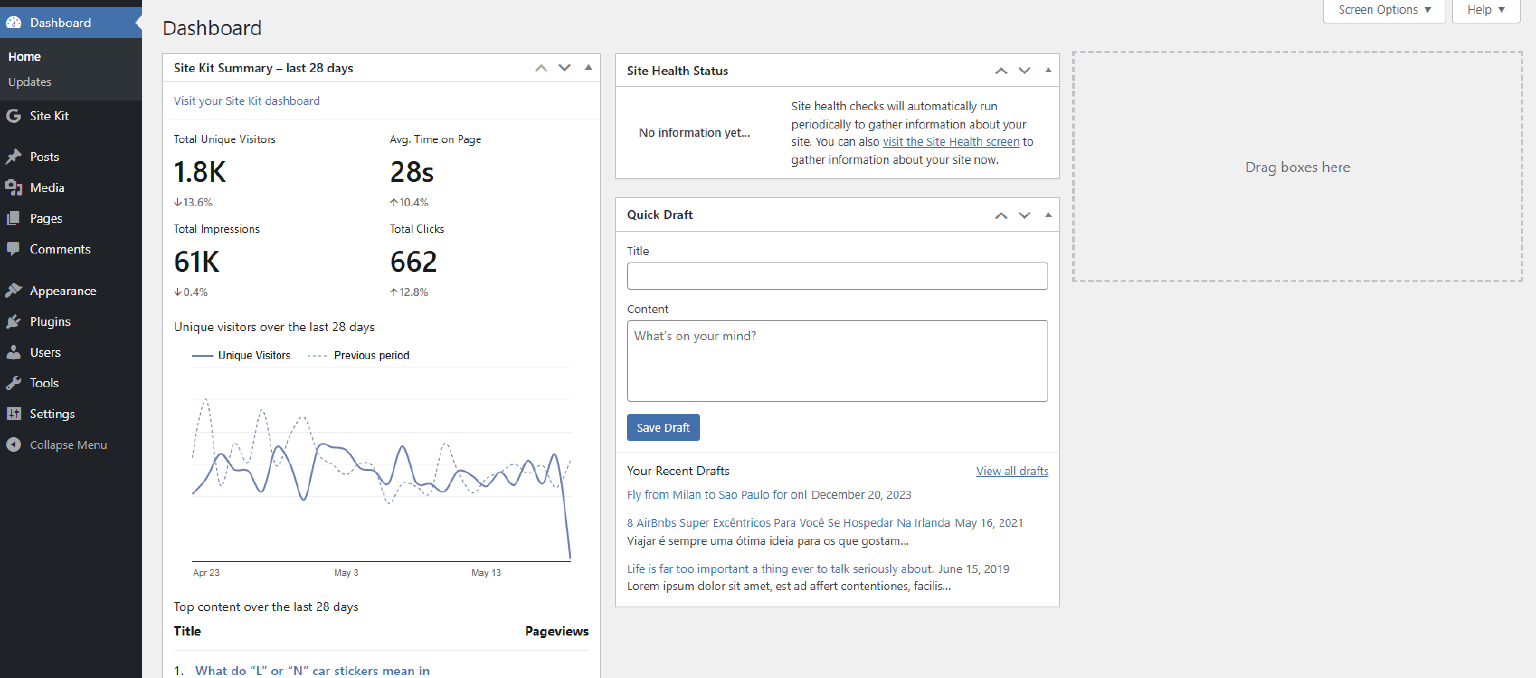Open the Help dropdown tab

[1486, 10]
